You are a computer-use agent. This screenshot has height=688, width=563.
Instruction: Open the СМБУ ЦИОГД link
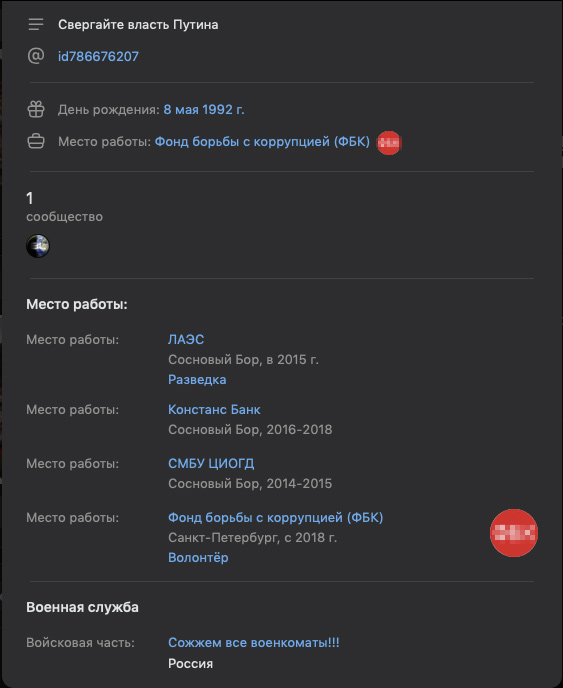tap(211, 463)
